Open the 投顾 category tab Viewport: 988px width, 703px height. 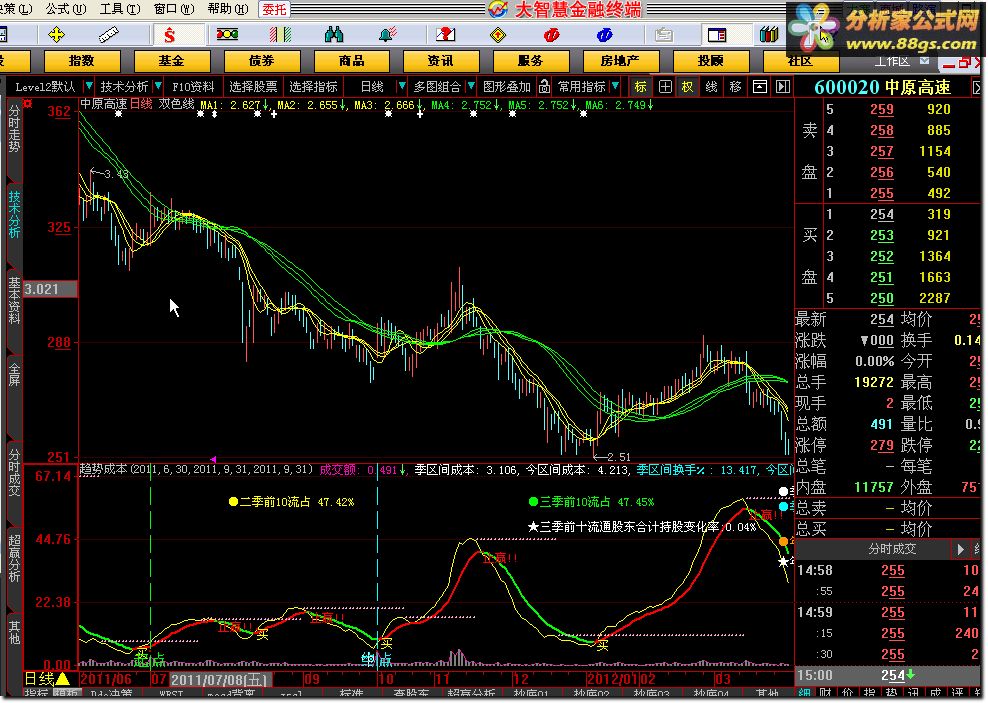[x=710, y=61]
